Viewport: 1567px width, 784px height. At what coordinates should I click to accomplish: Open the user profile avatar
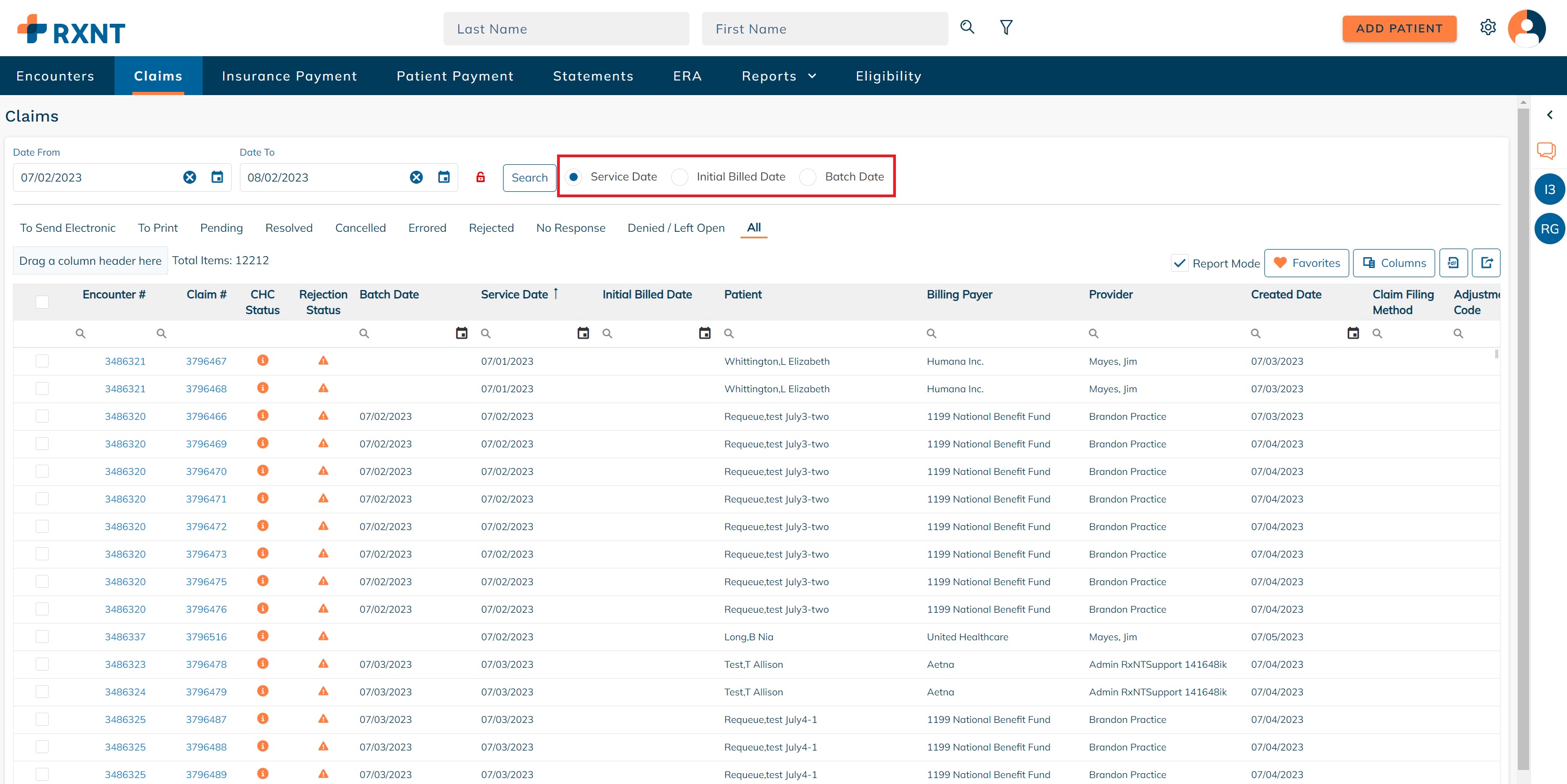coord(1527,28)
